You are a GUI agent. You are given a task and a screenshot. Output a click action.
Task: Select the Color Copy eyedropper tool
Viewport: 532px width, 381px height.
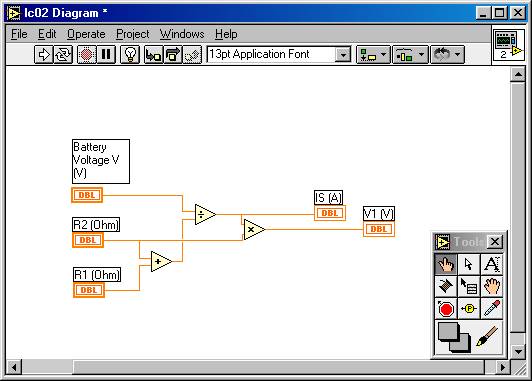tap(492, 309)
